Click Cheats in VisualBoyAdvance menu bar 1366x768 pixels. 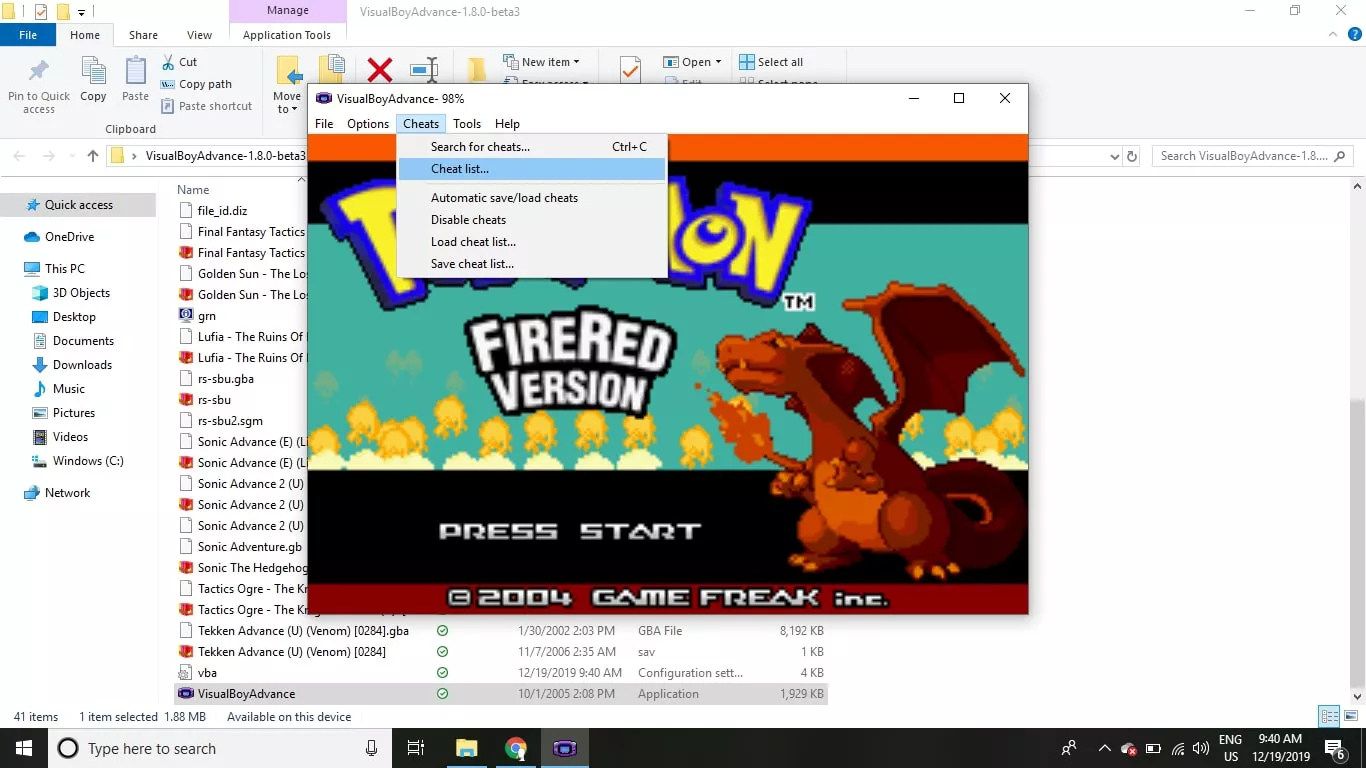click(x=421, y=124)
